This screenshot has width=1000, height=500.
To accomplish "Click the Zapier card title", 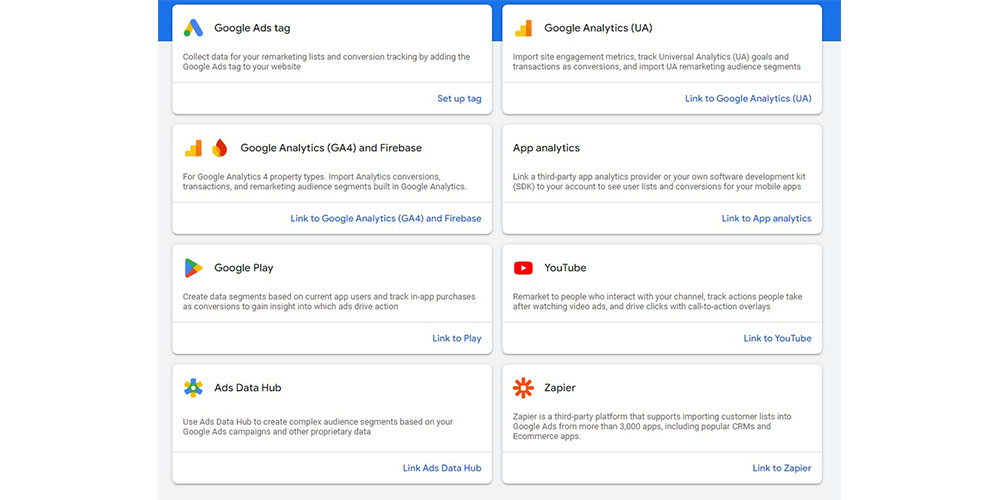I will [x=560, y=388].
